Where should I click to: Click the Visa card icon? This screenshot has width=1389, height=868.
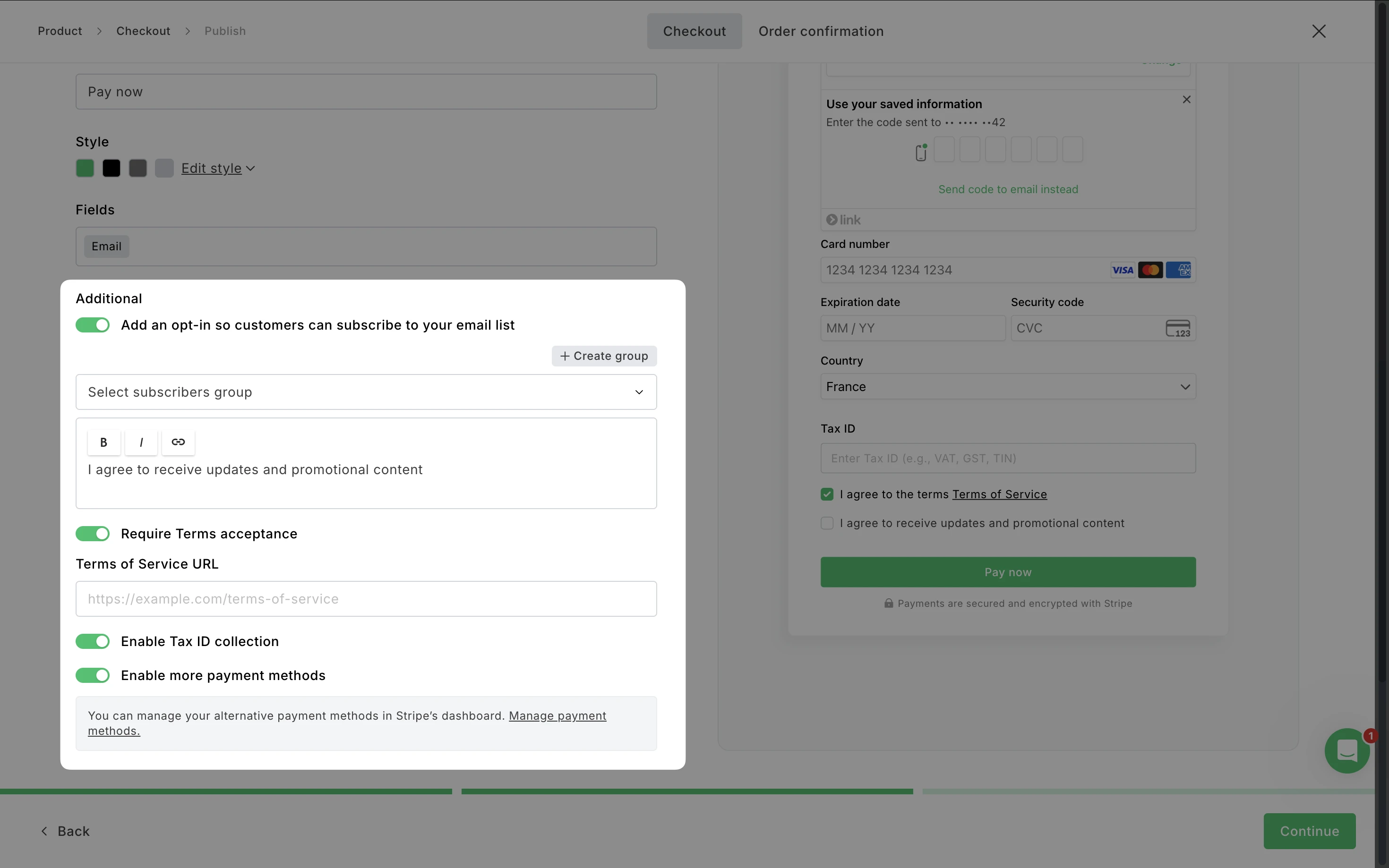pos(1123,270)
